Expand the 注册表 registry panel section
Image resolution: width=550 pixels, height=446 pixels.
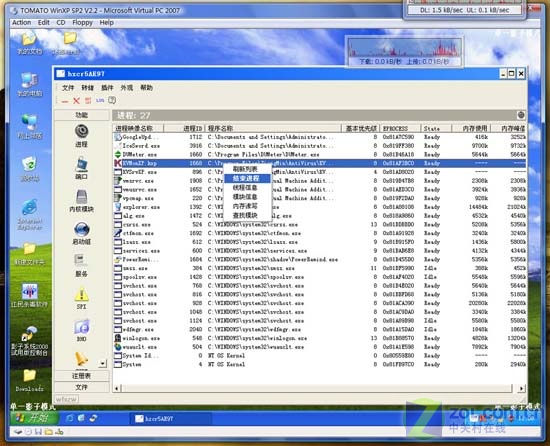coord(82,376)
